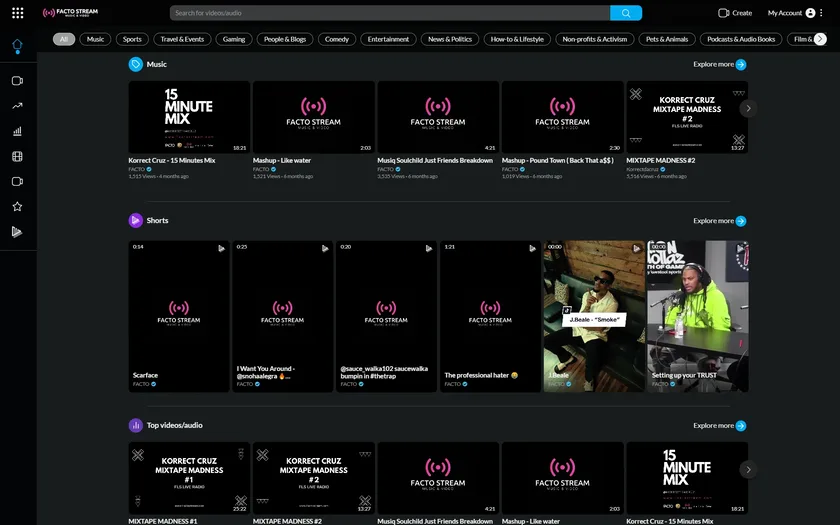Open trending arrow icon in sidebar
Image resolution: width=840 pixels, height=525 pixels.
pos(17,106)
